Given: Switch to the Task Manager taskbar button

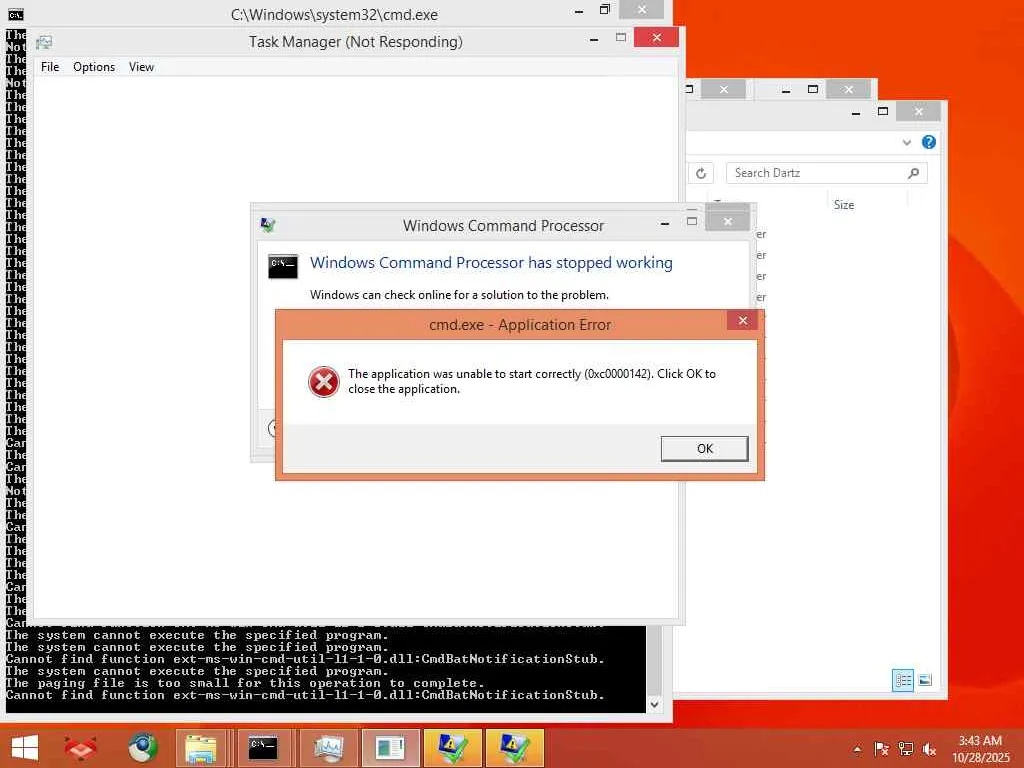Looking at the screenshot, I should (328, 748).
